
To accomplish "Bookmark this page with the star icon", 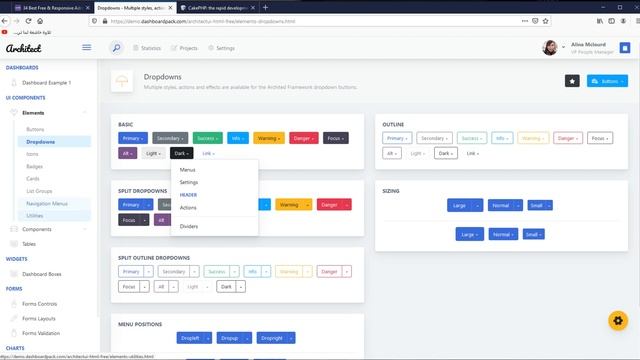I will coord(545,21).
